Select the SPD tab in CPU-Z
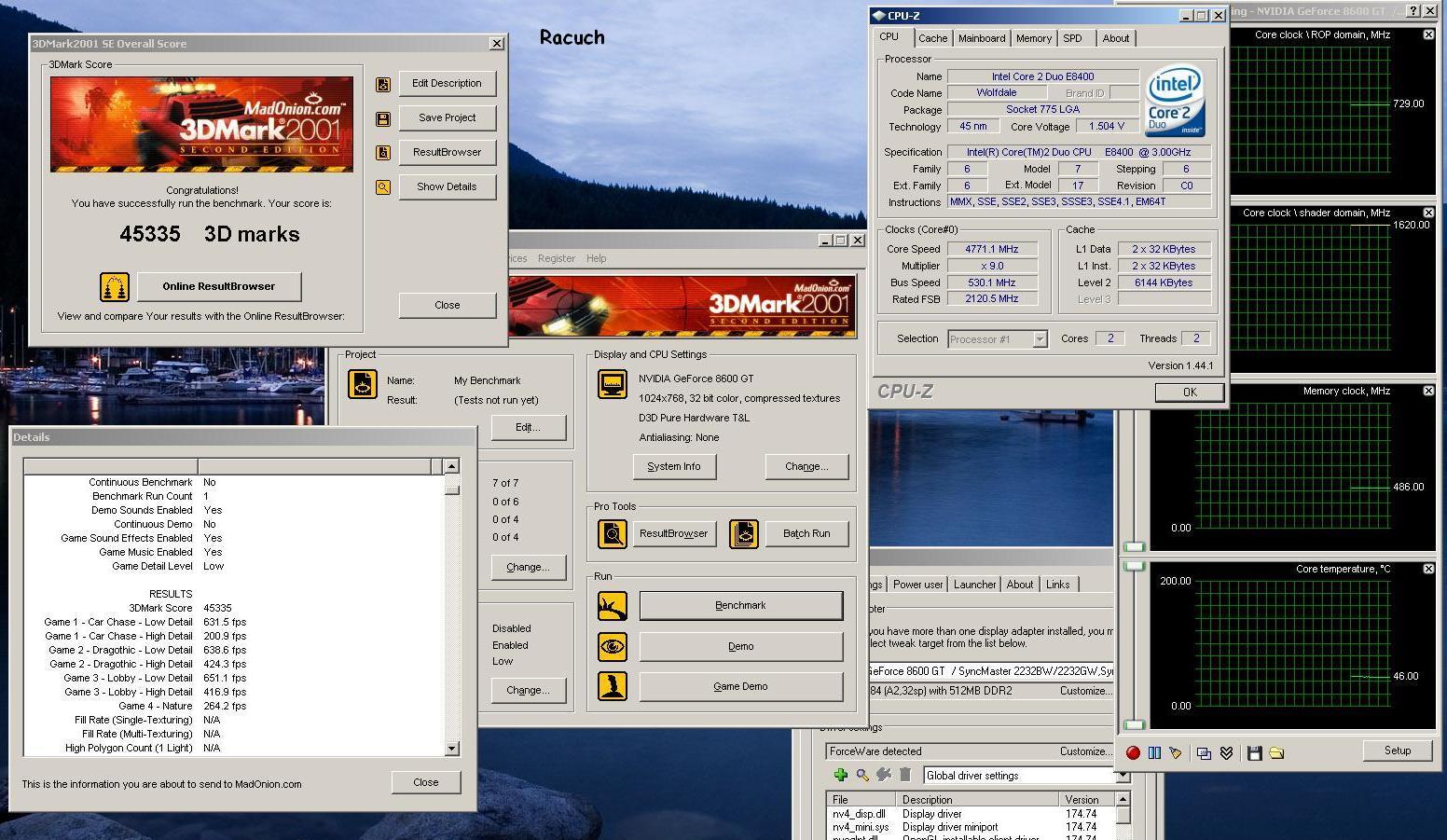1447x840 pixels. [x=1073, y=38]
